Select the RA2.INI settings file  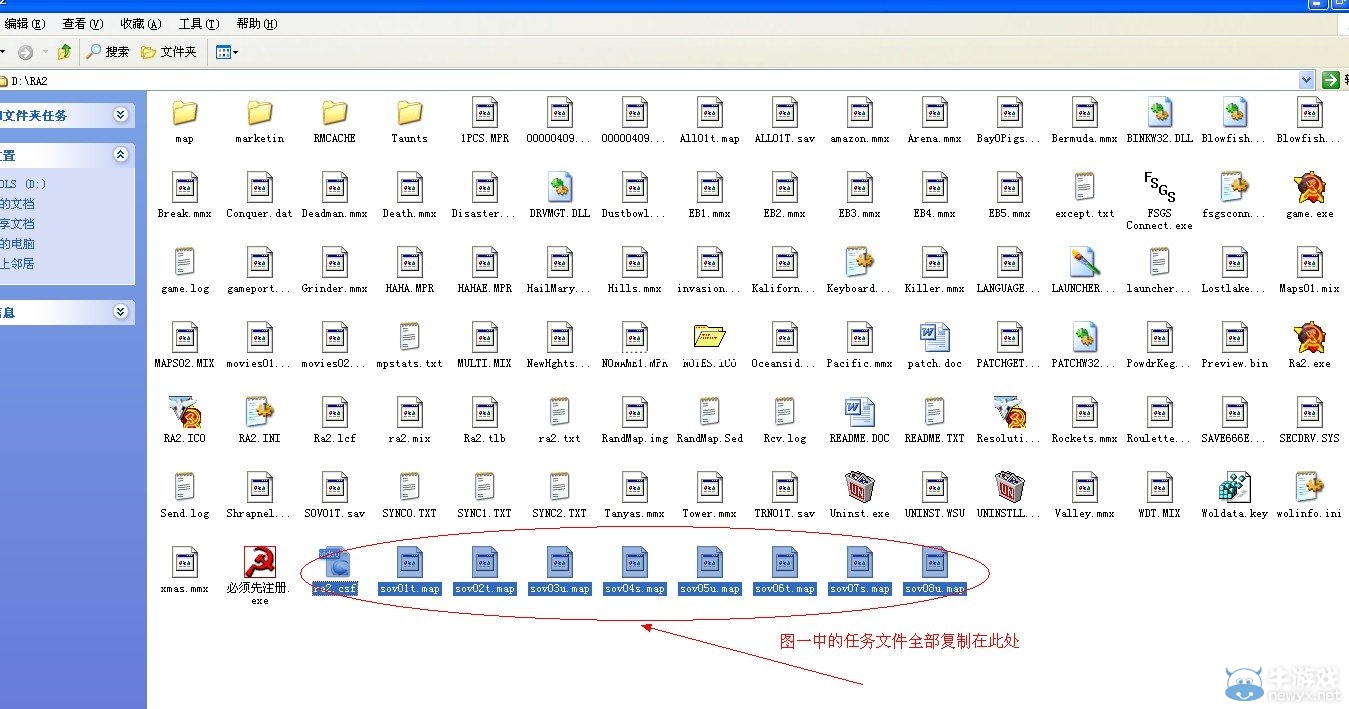tap(260, 412)
